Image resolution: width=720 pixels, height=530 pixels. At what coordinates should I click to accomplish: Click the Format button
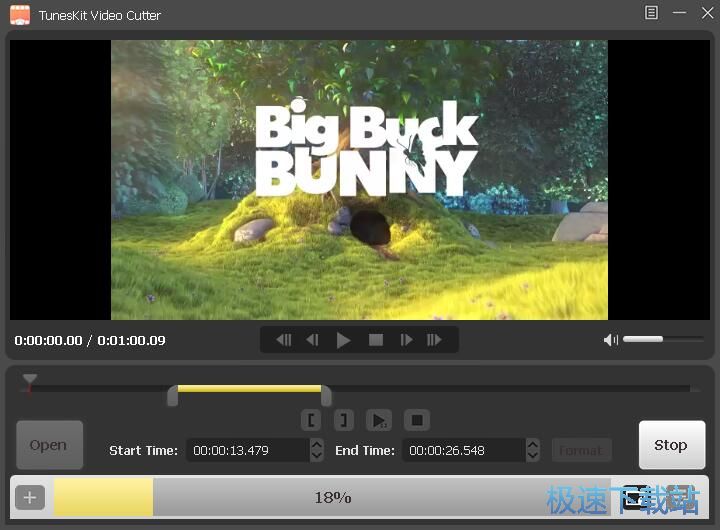[581, 450]
